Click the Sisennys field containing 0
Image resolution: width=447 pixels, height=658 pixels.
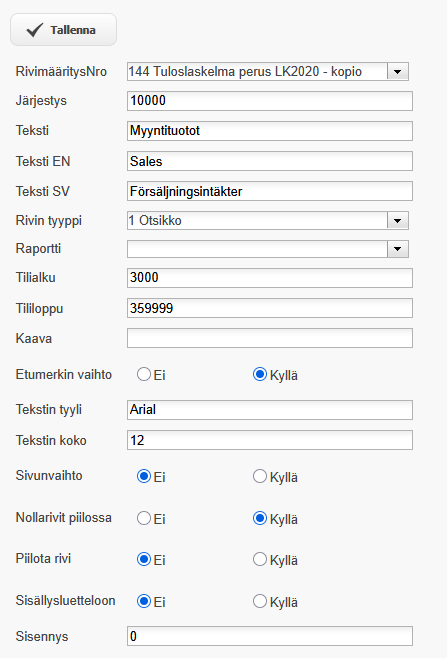tap(270, 636)
